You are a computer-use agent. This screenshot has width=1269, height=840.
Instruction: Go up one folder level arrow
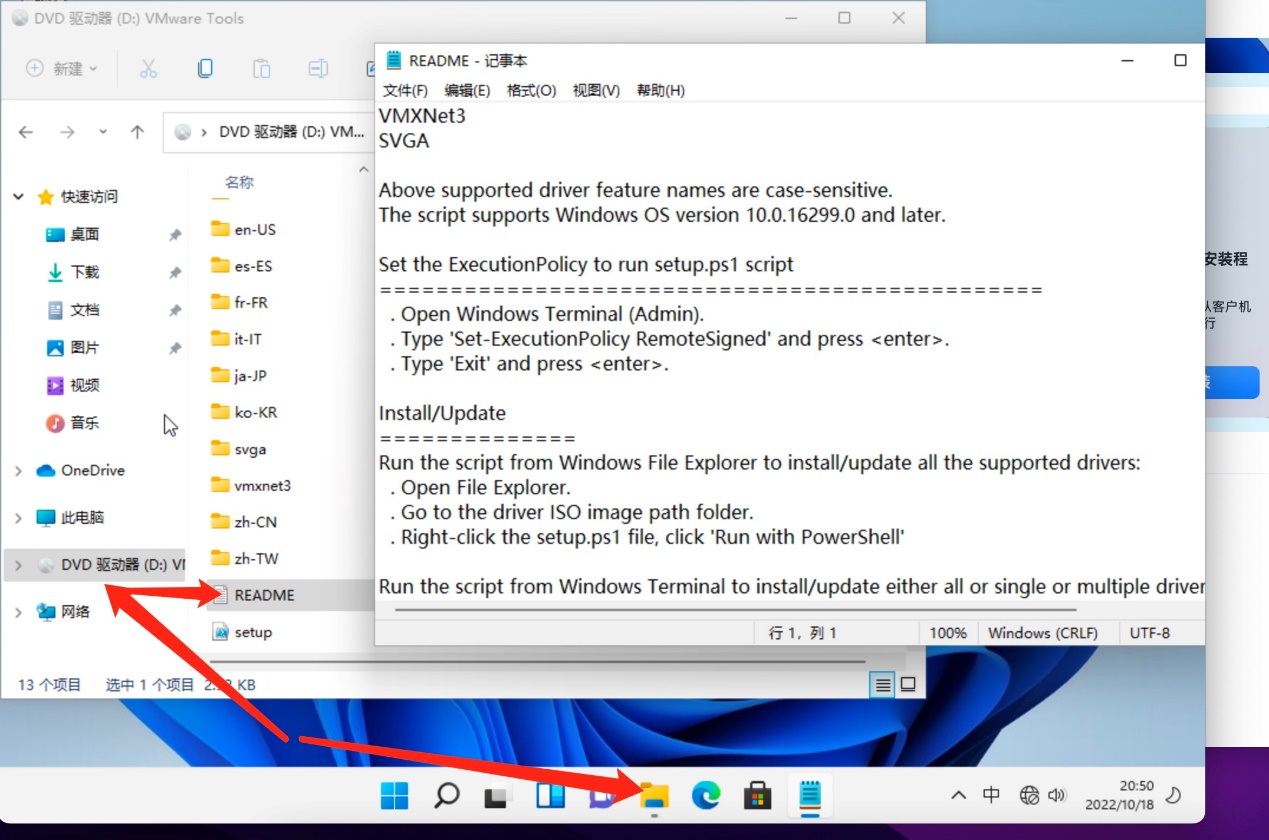tap(138, 132)
